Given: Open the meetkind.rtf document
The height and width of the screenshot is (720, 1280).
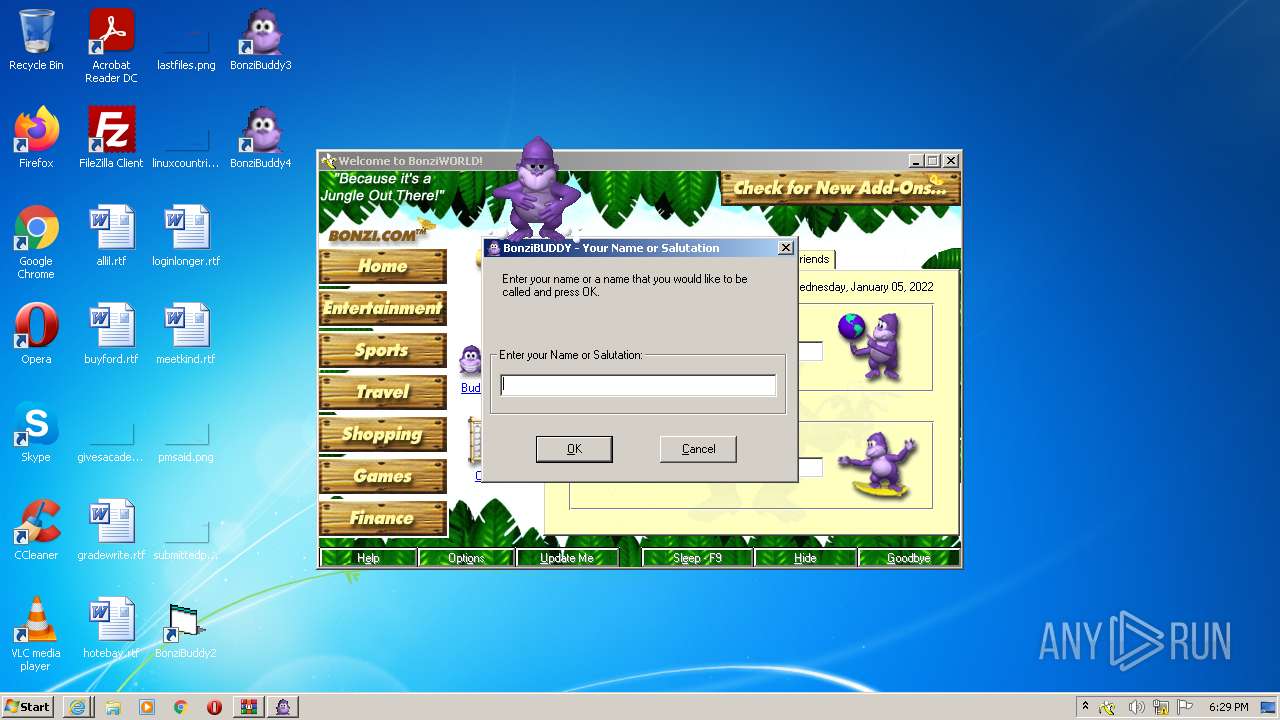Looking at the screenshot, I should [186, 334].
